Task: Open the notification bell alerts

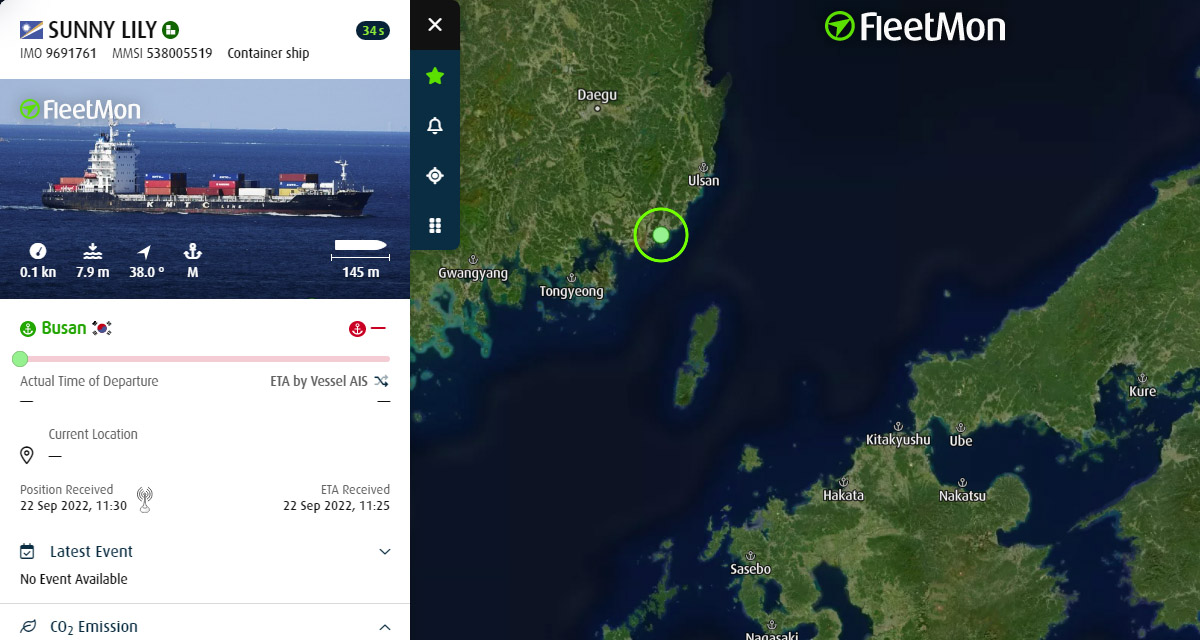Action: [435, 125]
